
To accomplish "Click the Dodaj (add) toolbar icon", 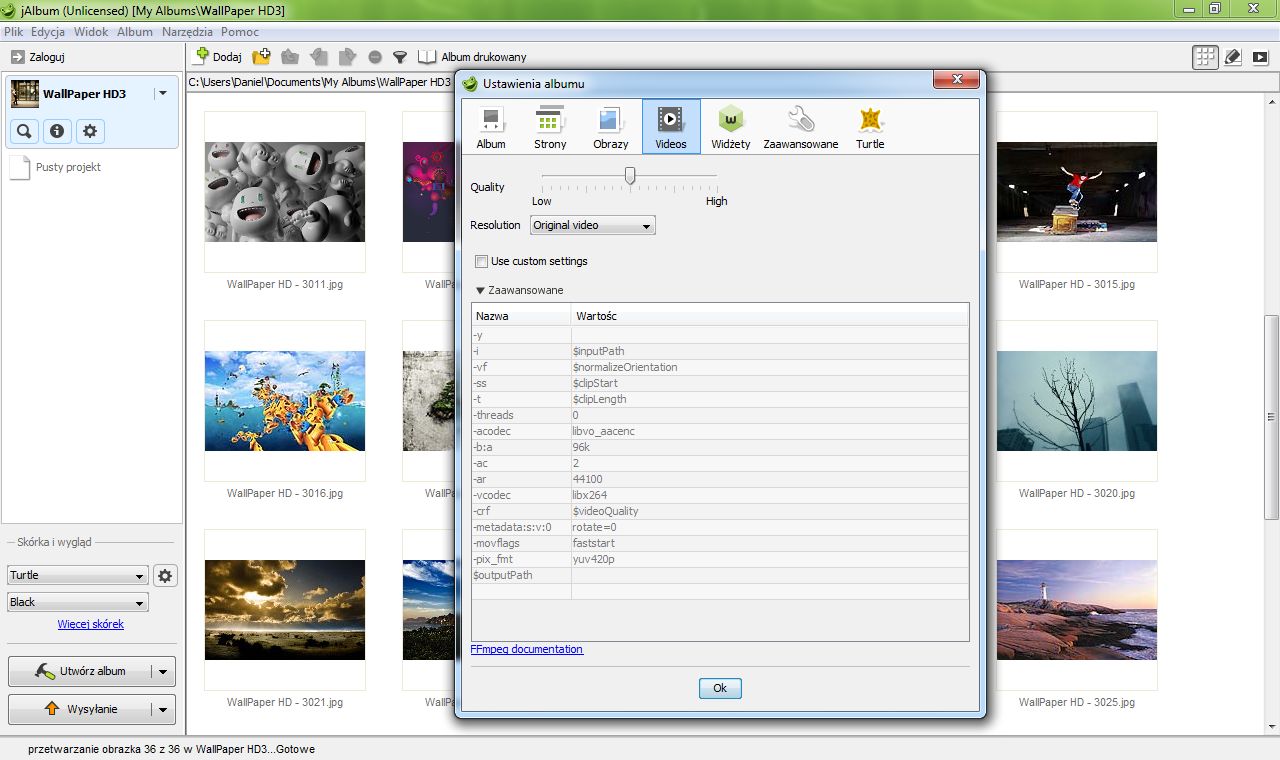I will pyautogui.click(x=201, y=57).
